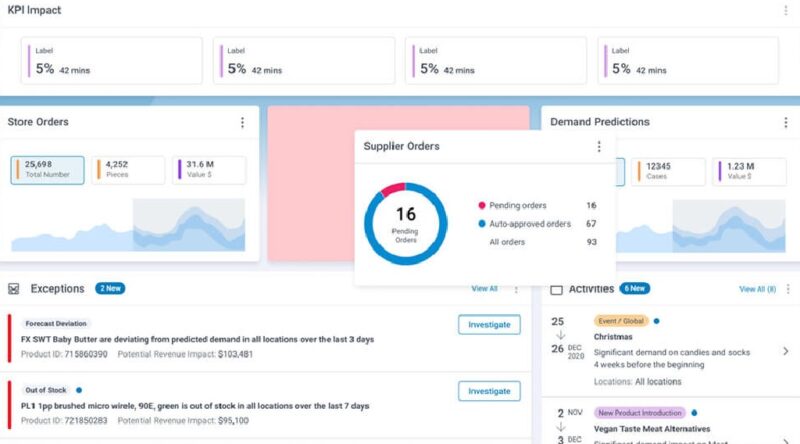Open Supplier Orders options menu

tap(599, 147)
